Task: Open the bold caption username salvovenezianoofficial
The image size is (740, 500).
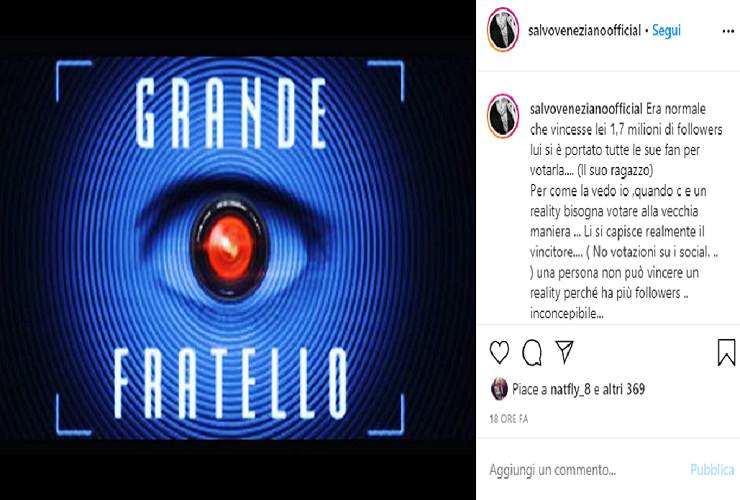Action: tap(586, 109)
